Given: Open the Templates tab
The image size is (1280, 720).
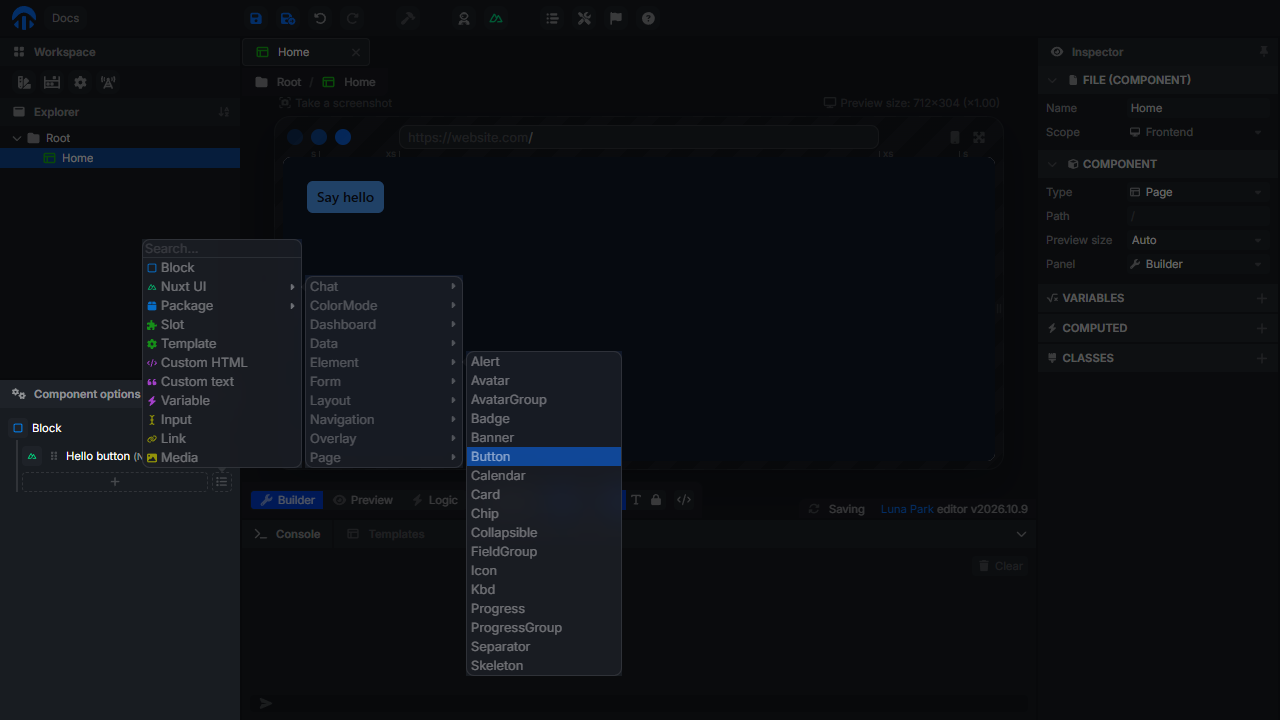Looking at the screenshot, I should [x=386, y=534].
